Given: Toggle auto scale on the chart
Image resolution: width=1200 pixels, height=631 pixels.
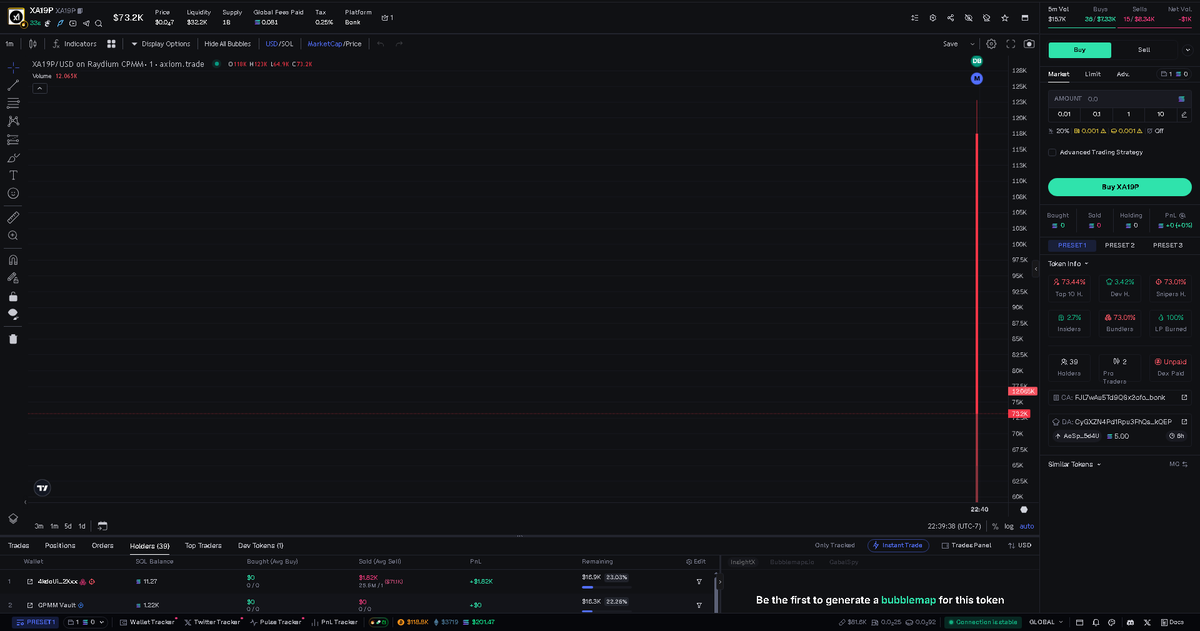Looking at the screenshot, I should pos(1027,526).
